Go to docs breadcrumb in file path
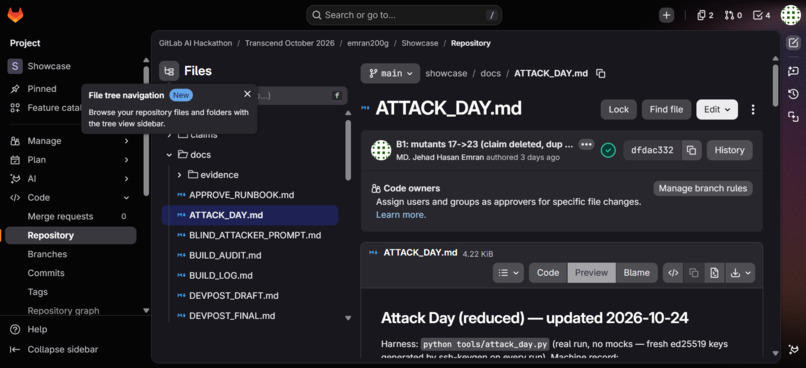The image size is (806, 368). (x=490, y=73)
